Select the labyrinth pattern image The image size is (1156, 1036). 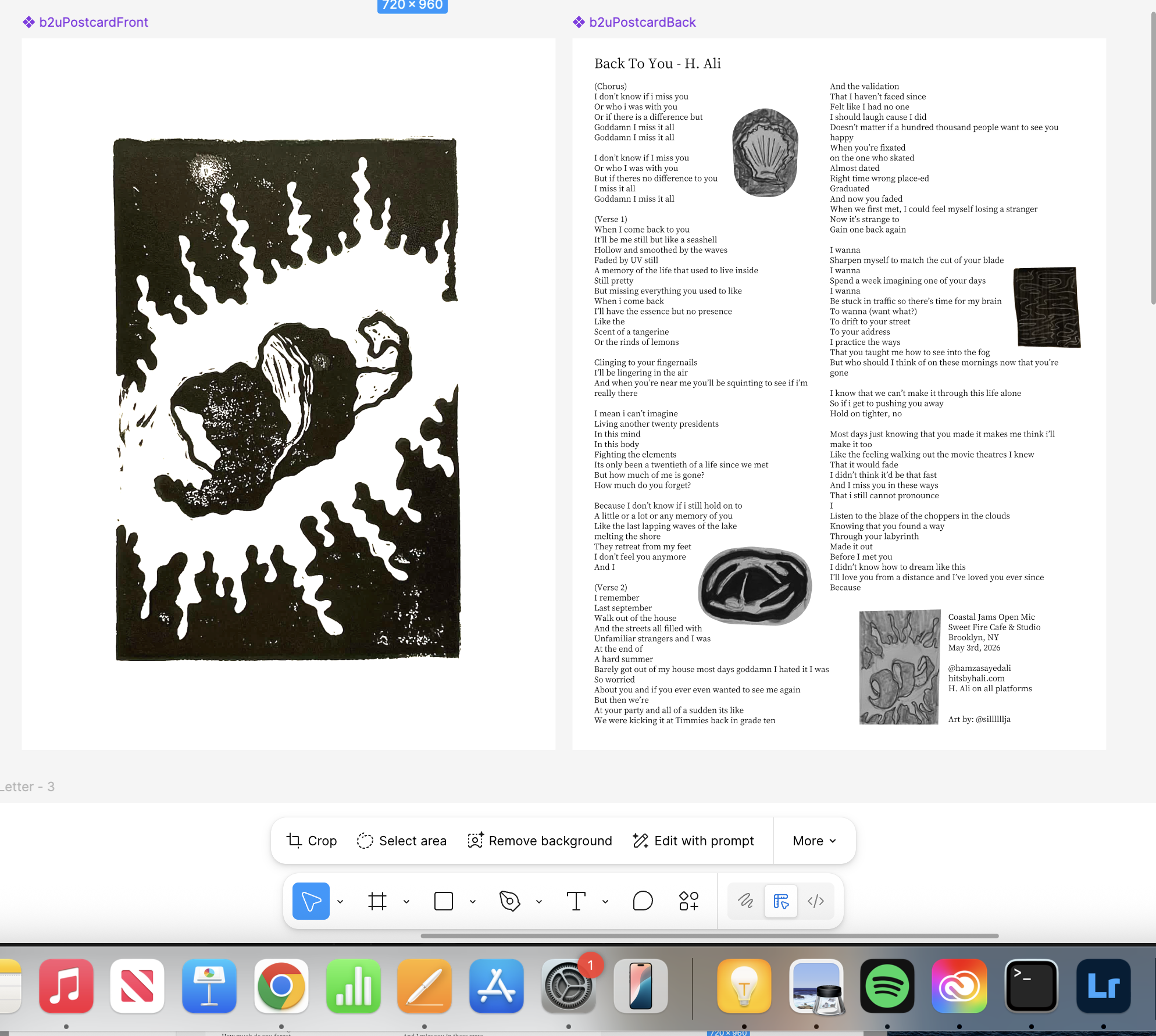click(1047, 307)
